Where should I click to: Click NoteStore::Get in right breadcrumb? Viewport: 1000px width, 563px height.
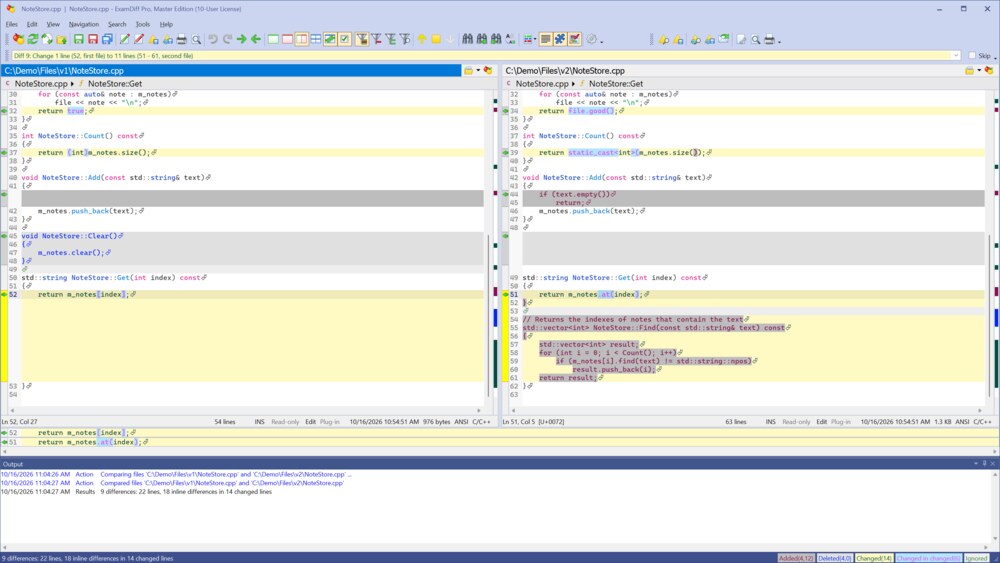point(615,84)
